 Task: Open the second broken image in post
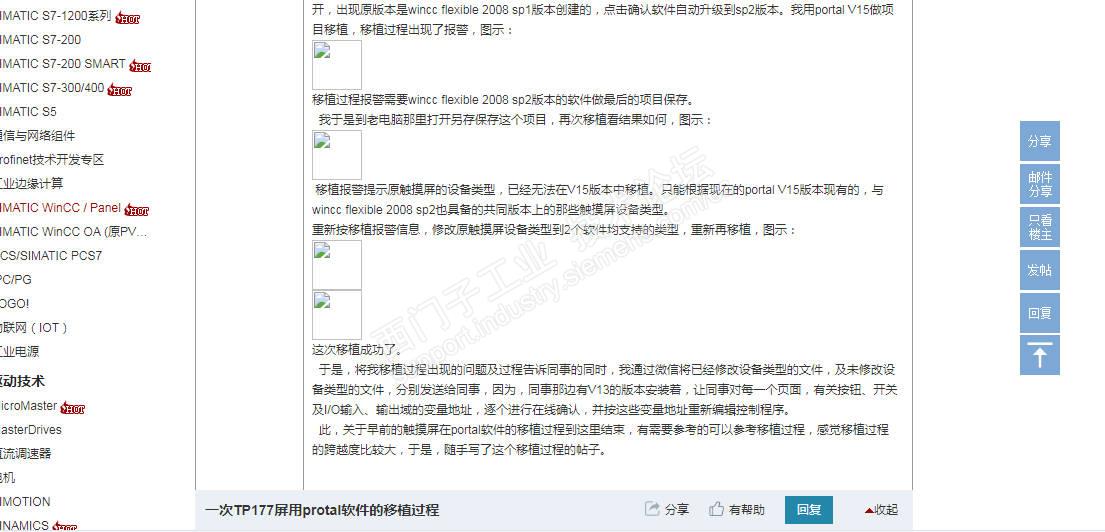pos(337,155)
